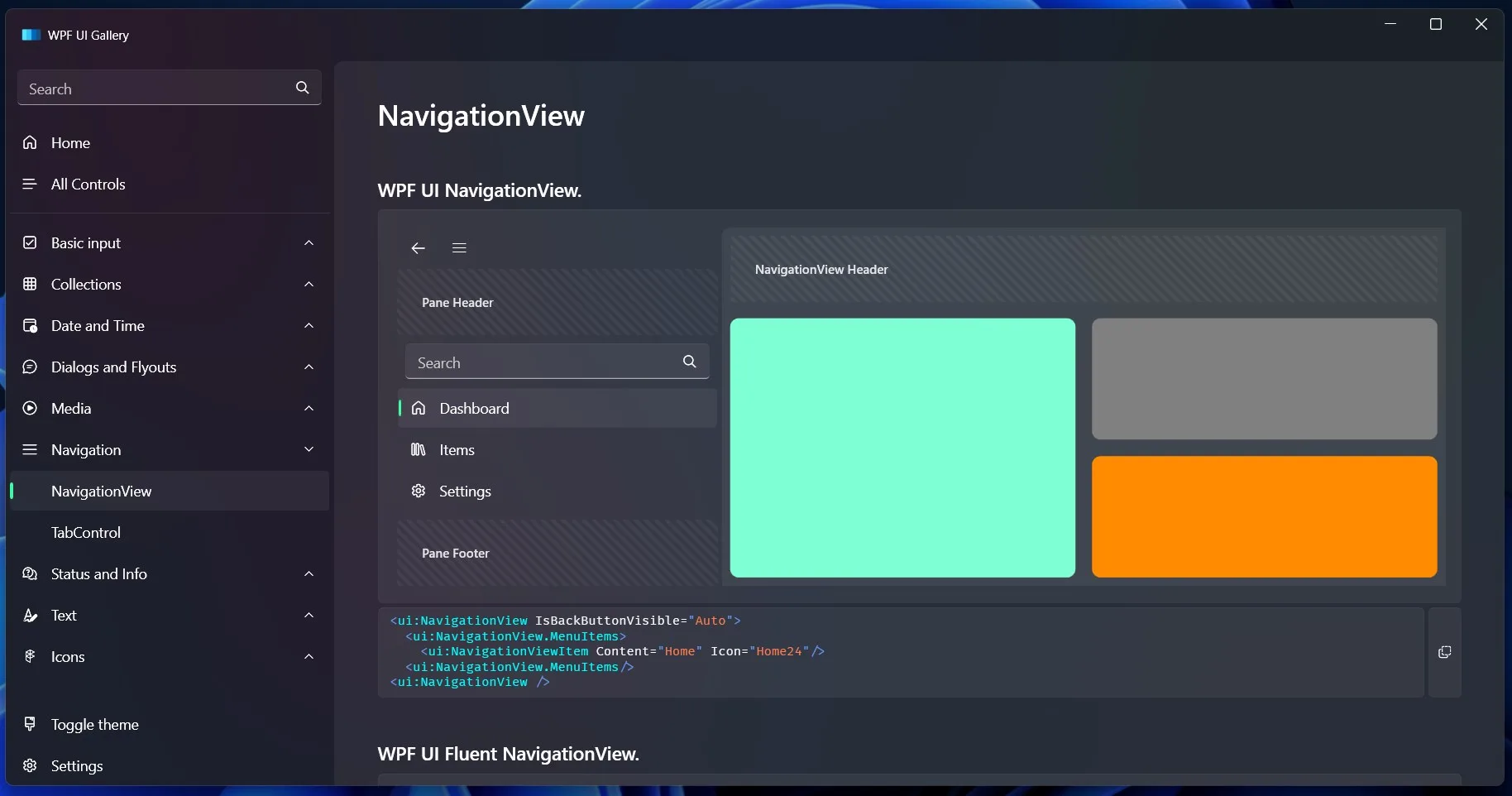Click the Text label in sidebar
The height and width of the screenshot is (796, 1512).
(x=64, y=615)
